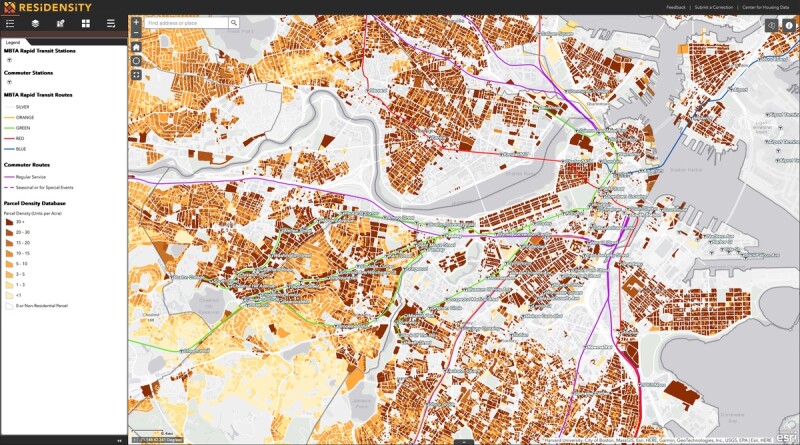Click the 20 - 30 density swatch

click(9, 232)
